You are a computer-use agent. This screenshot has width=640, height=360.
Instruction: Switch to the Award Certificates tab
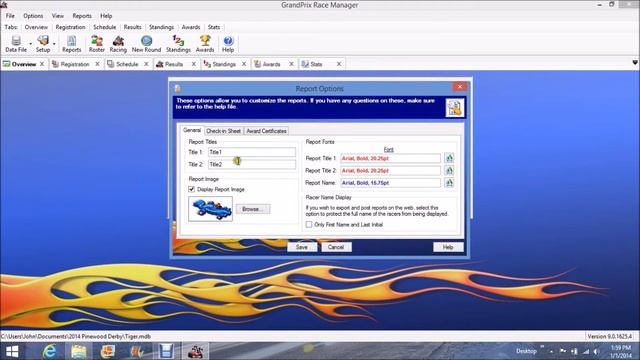coord(266,131)
